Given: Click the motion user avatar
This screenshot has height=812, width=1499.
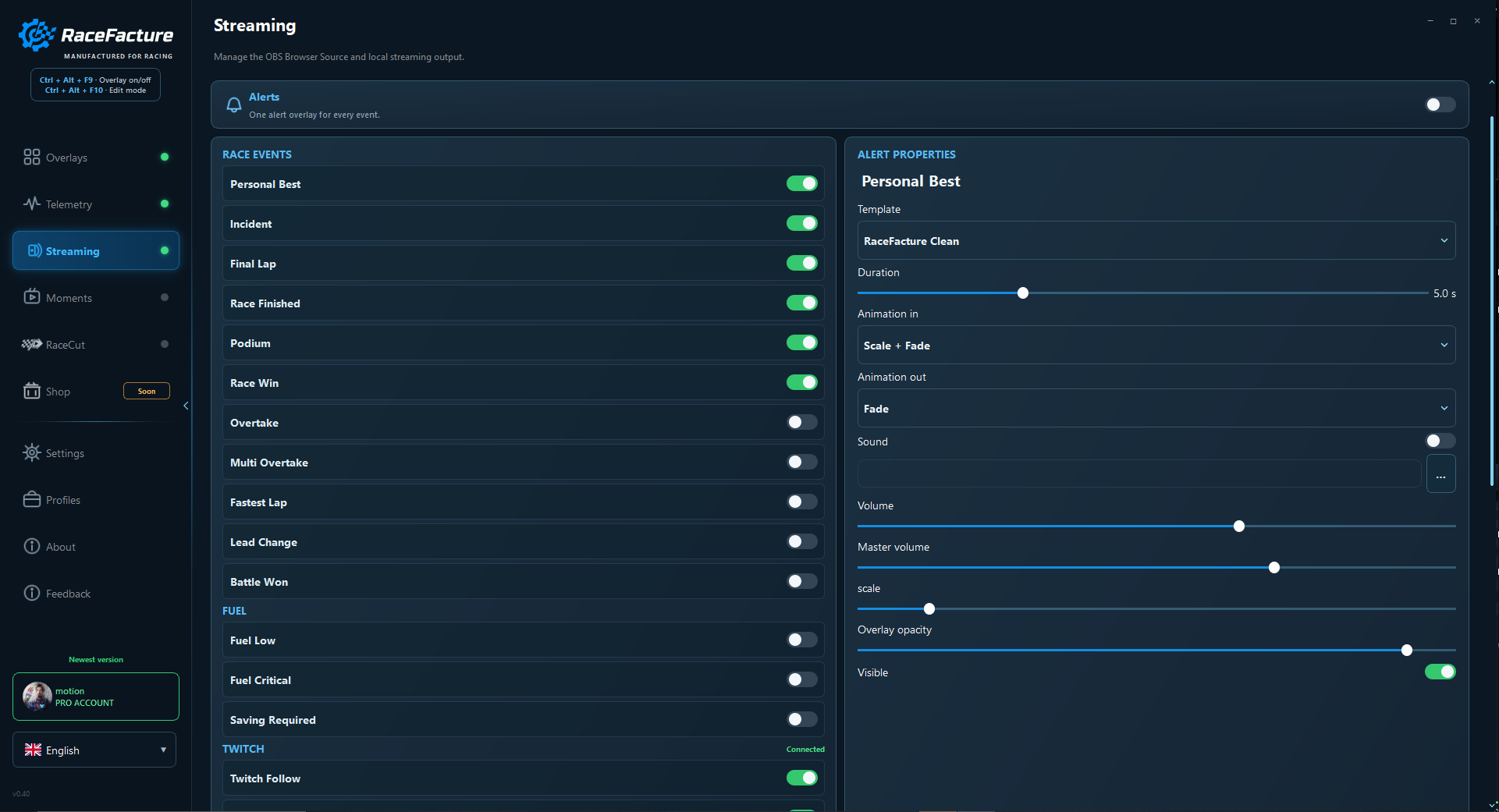Looking at the screenshot, I should [37, 696].
